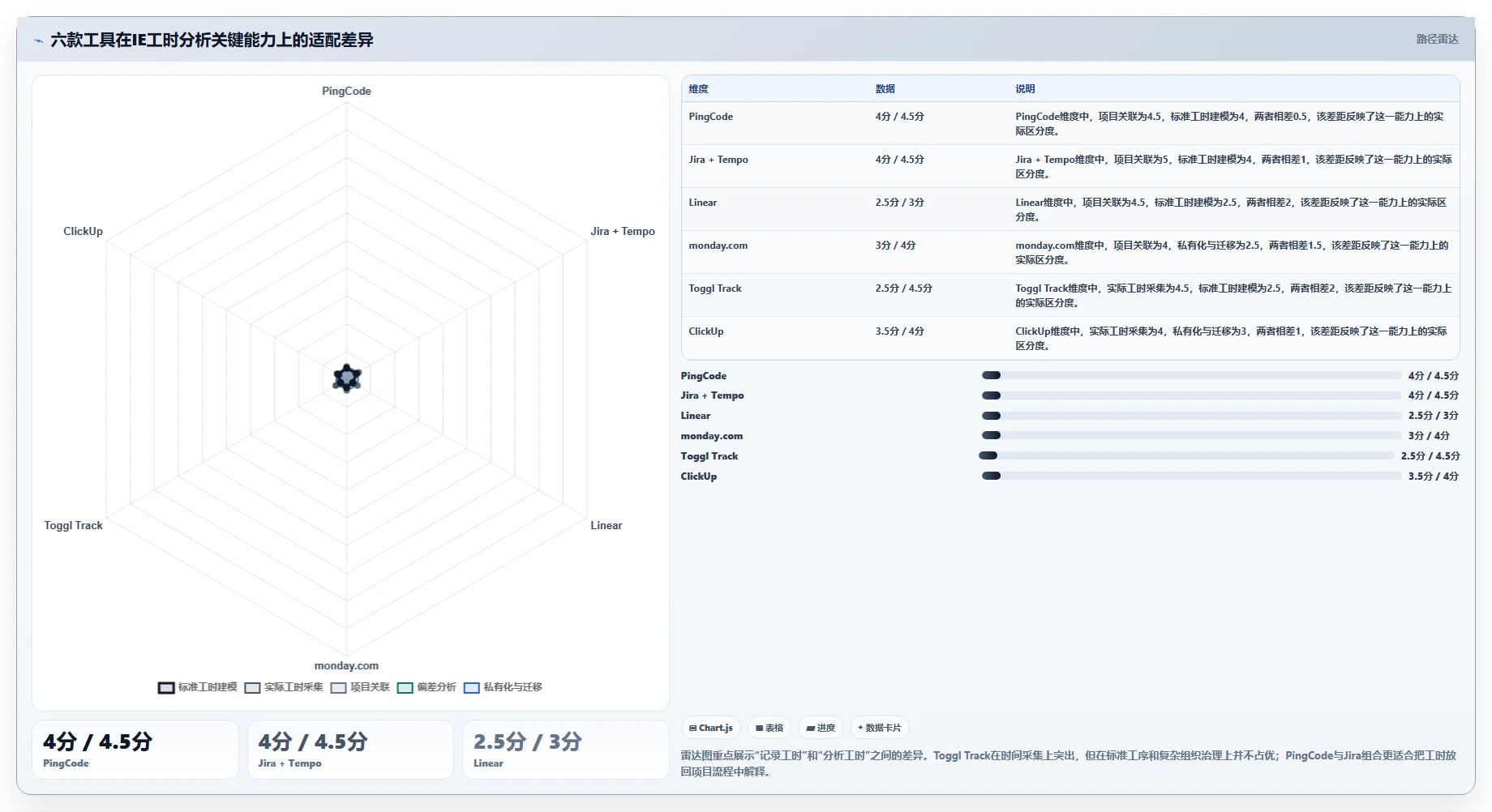Click the Toggl Track label in progress list
This screenshot has height=812, width=1492.
(x=709, y=456)
